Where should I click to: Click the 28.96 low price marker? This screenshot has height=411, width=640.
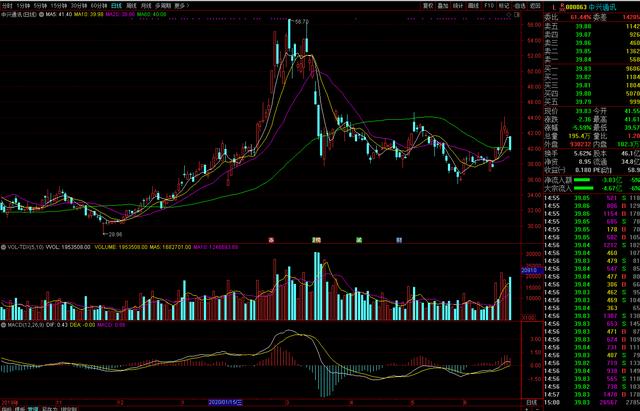coord(115,234)
